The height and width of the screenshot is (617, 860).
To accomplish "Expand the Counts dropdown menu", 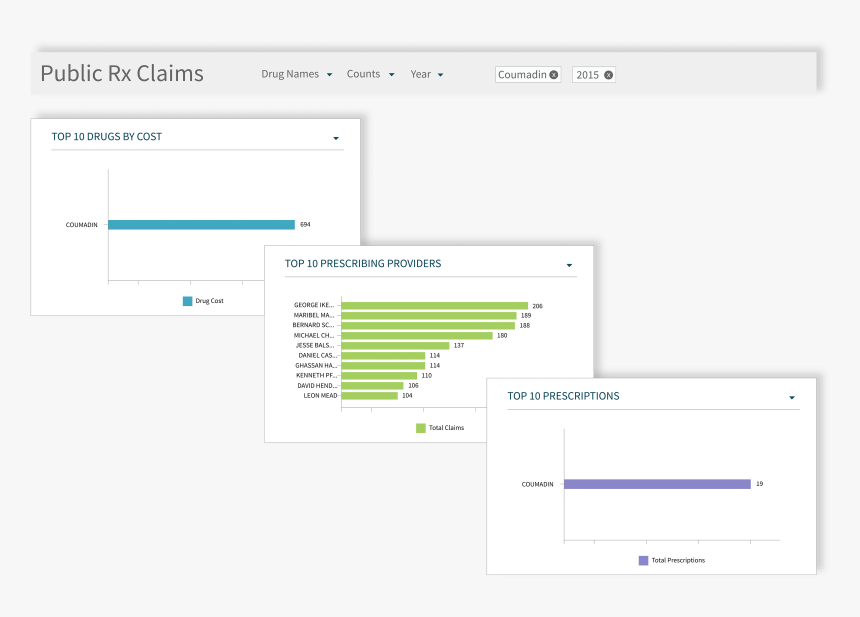I will coord(370,74).
